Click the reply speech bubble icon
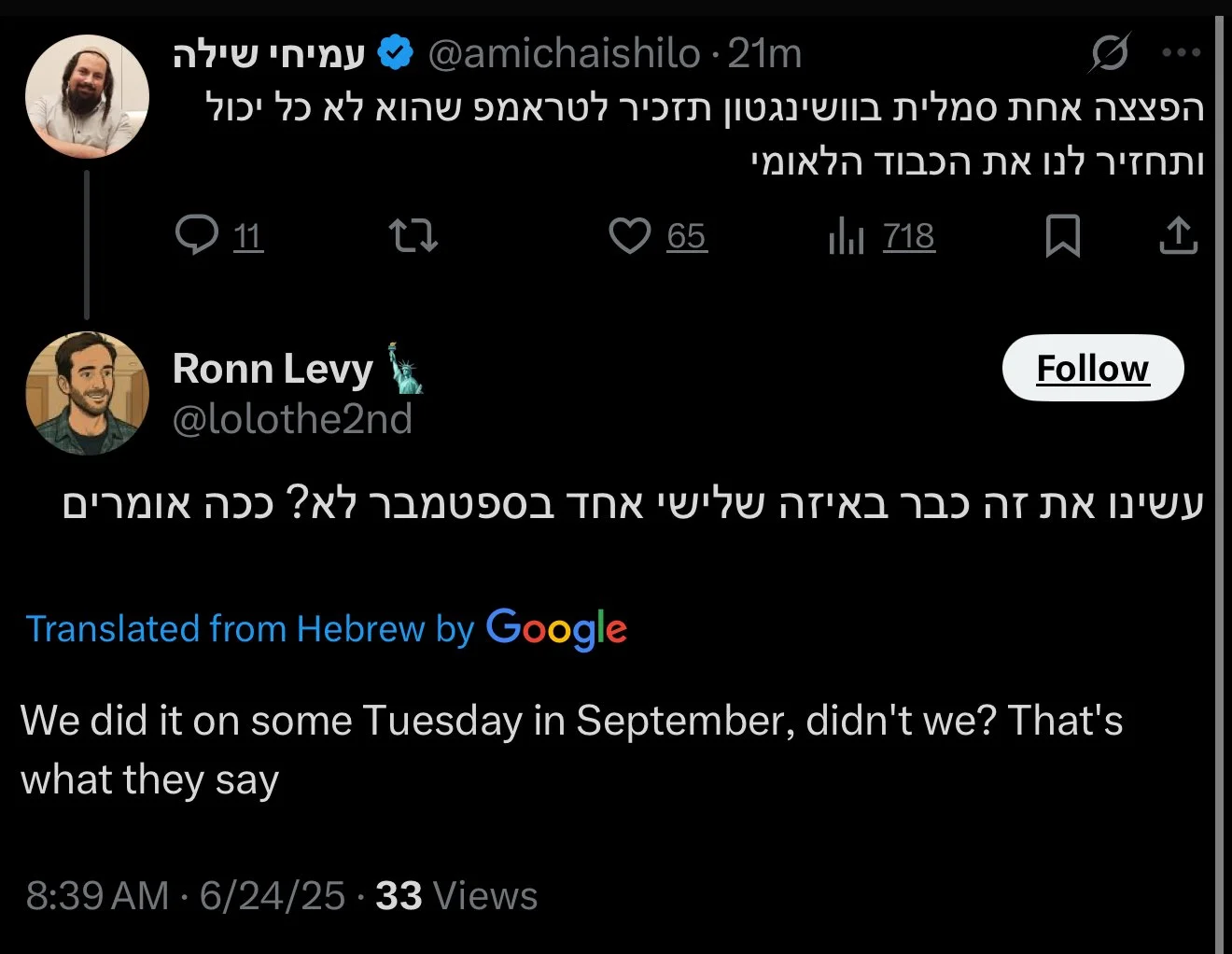Viewport: 1232px width, 954px height. (197, 235)
